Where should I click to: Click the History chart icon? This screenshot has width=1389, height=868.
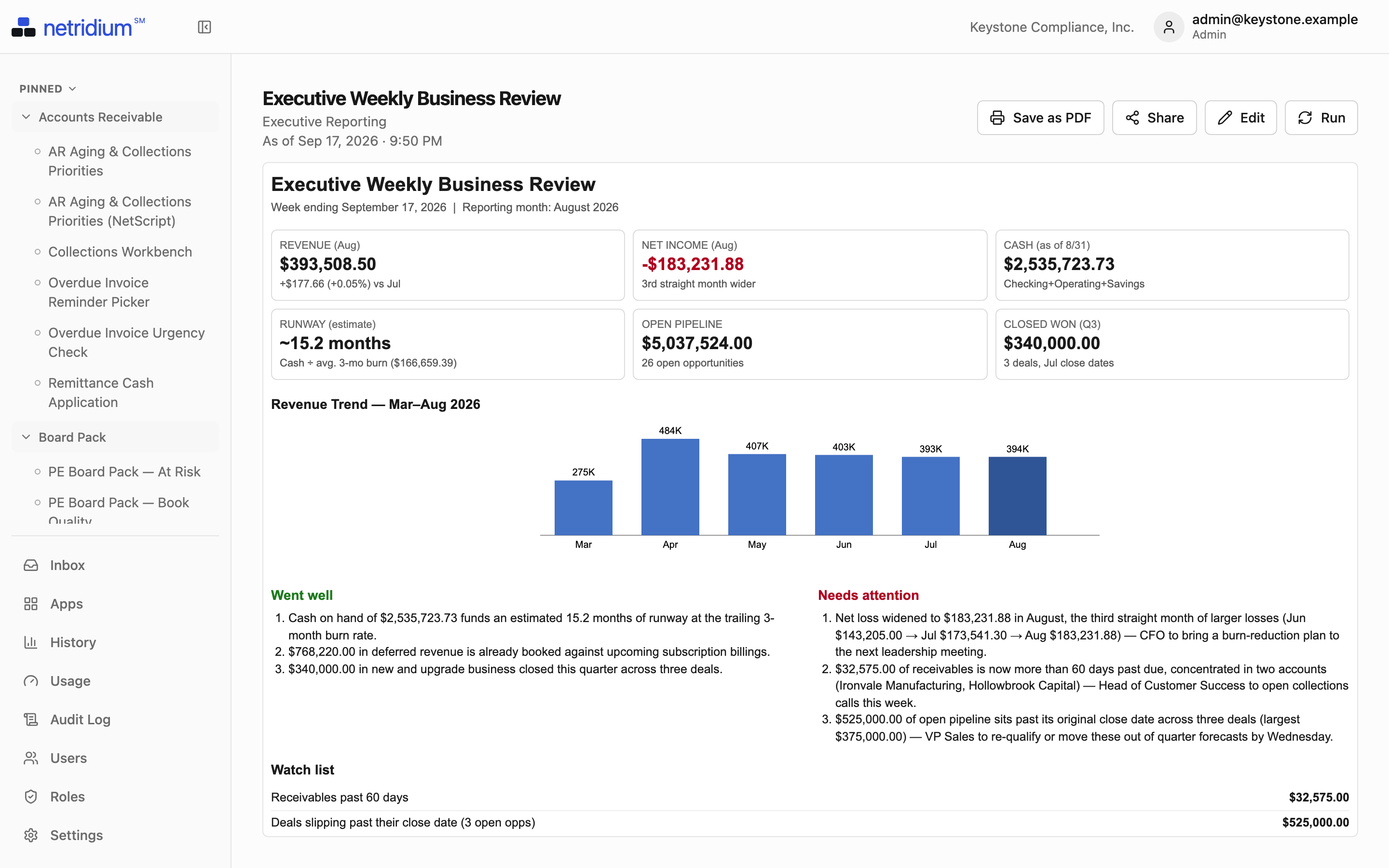point(31,642)
